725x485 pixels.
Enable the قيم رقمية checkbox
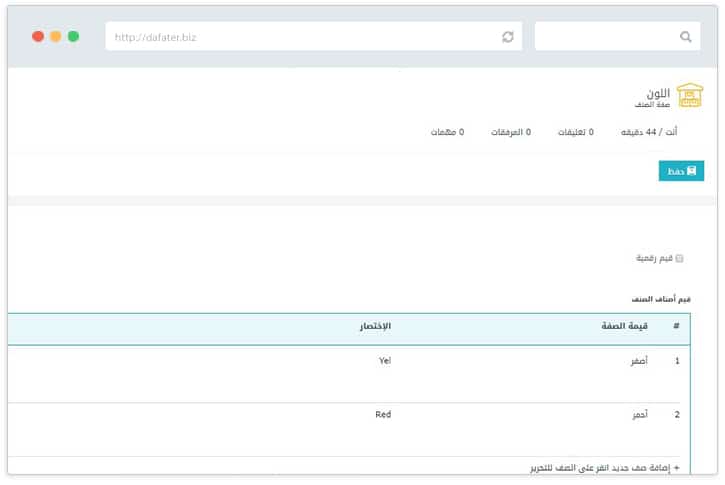[x=680, y=258]
